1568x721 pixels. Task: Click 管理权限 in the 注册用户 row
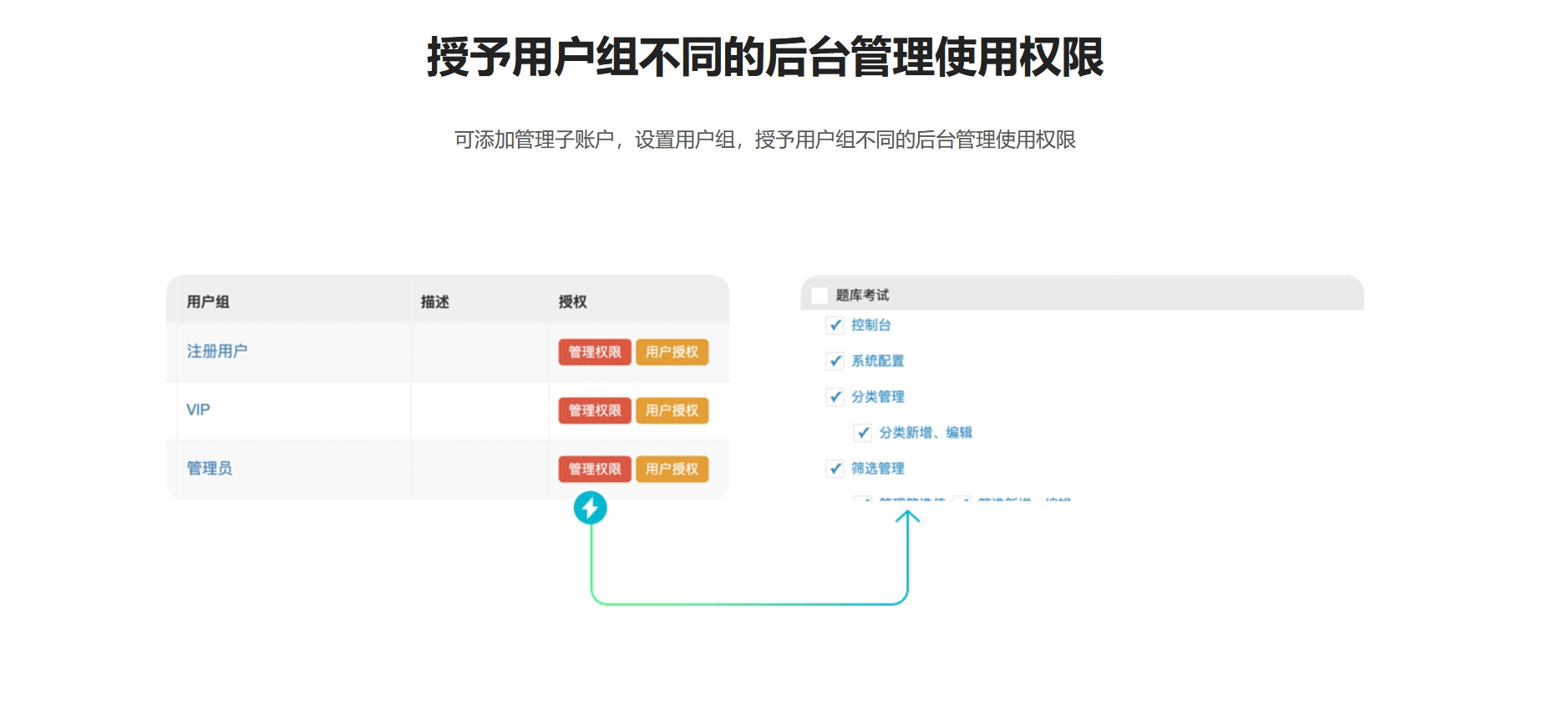click(595, 353)
